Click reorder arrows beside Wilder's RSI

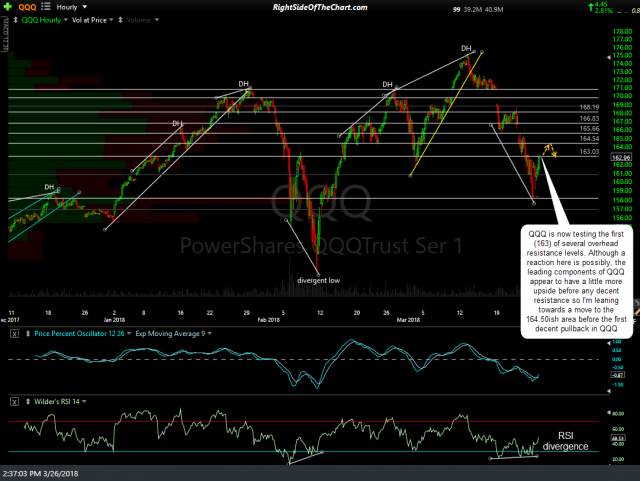coord(28,402)
